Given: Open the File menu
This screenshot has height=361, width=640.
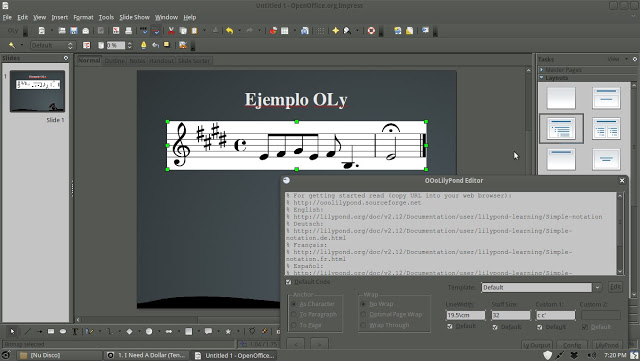Looking at the screenshot, I should click(x=7, y=17).
